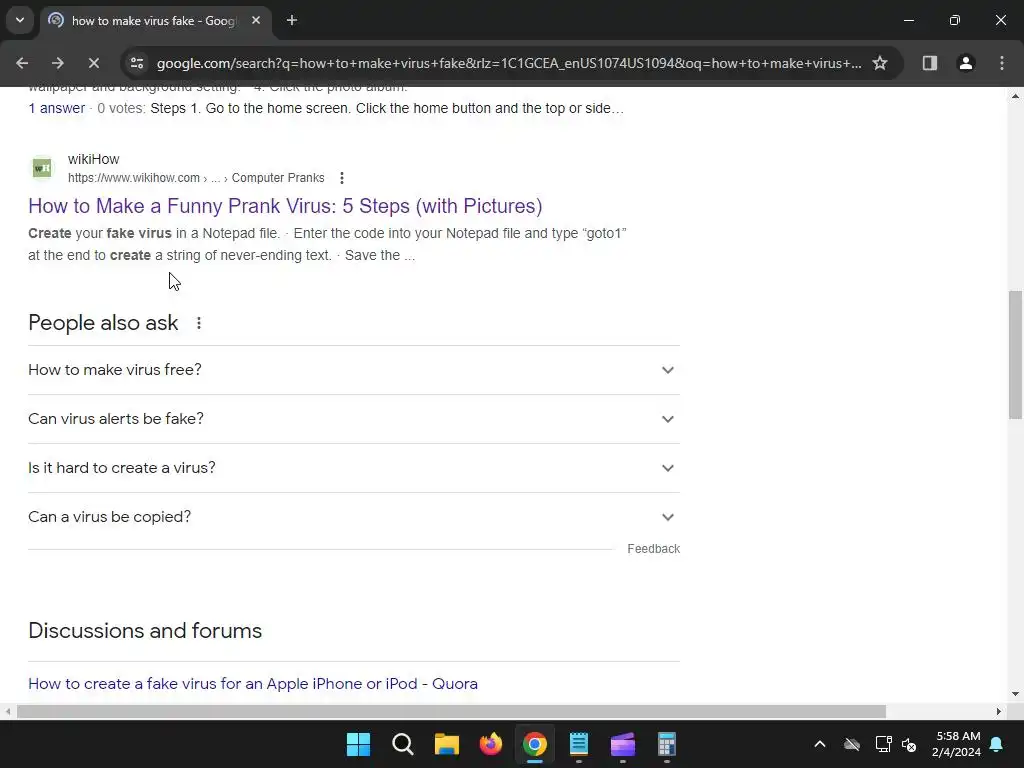1024x768 pixels.
Task: Click the vertical scrollbar up arrow
Action: tap(1015, 96)
